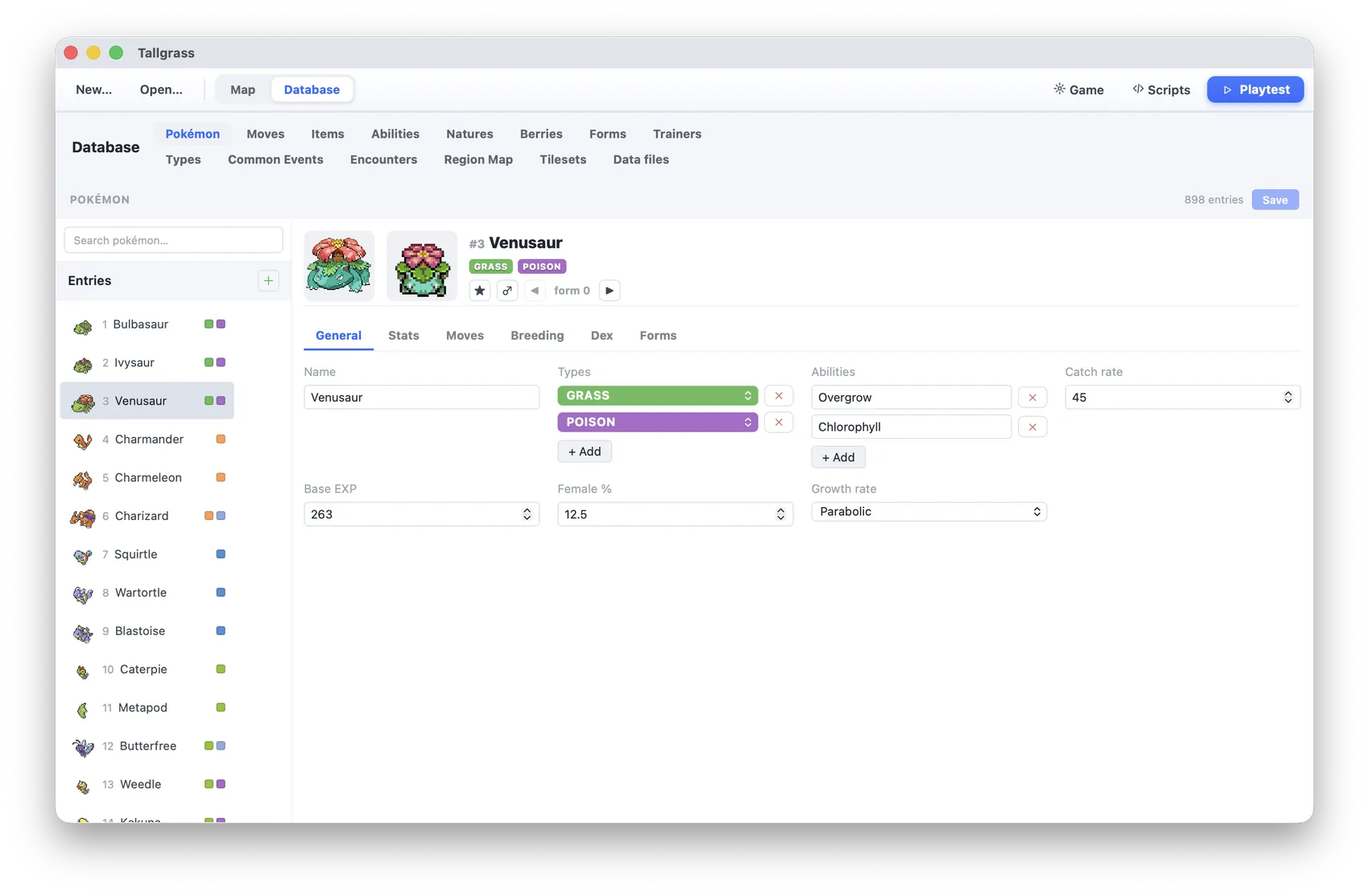The image size is (1369, 896).
Task: Click the Caterpie sprite icon in list
Action: [83, 671]
